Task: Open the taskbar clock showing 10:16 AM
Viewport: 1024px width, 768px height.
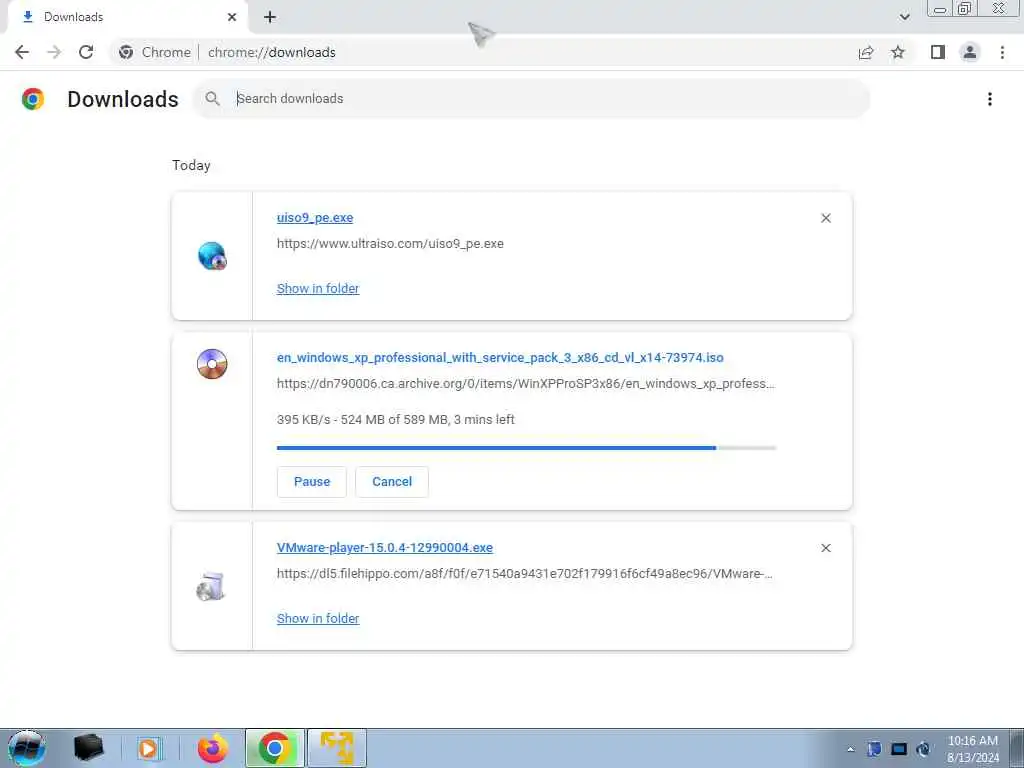Action: (x=972, y=749)
